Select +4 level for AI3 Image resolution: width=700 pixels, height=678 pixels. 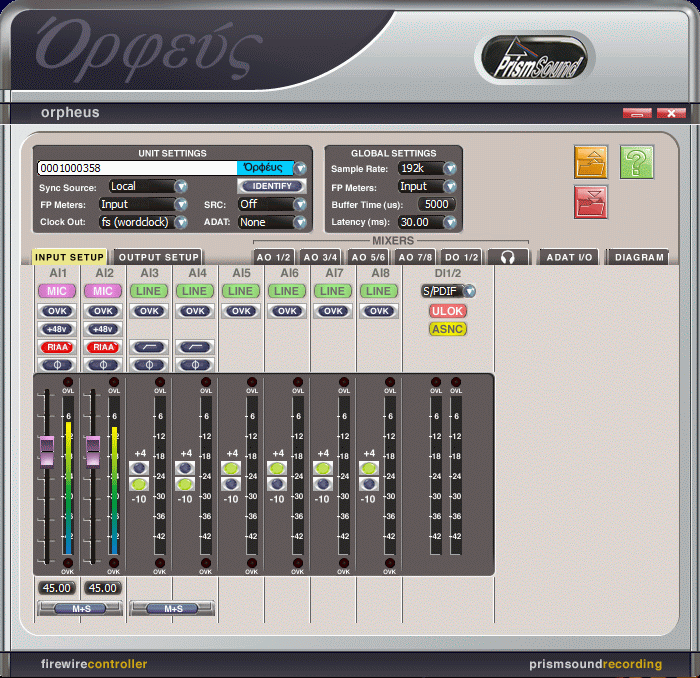pos(139,468)
